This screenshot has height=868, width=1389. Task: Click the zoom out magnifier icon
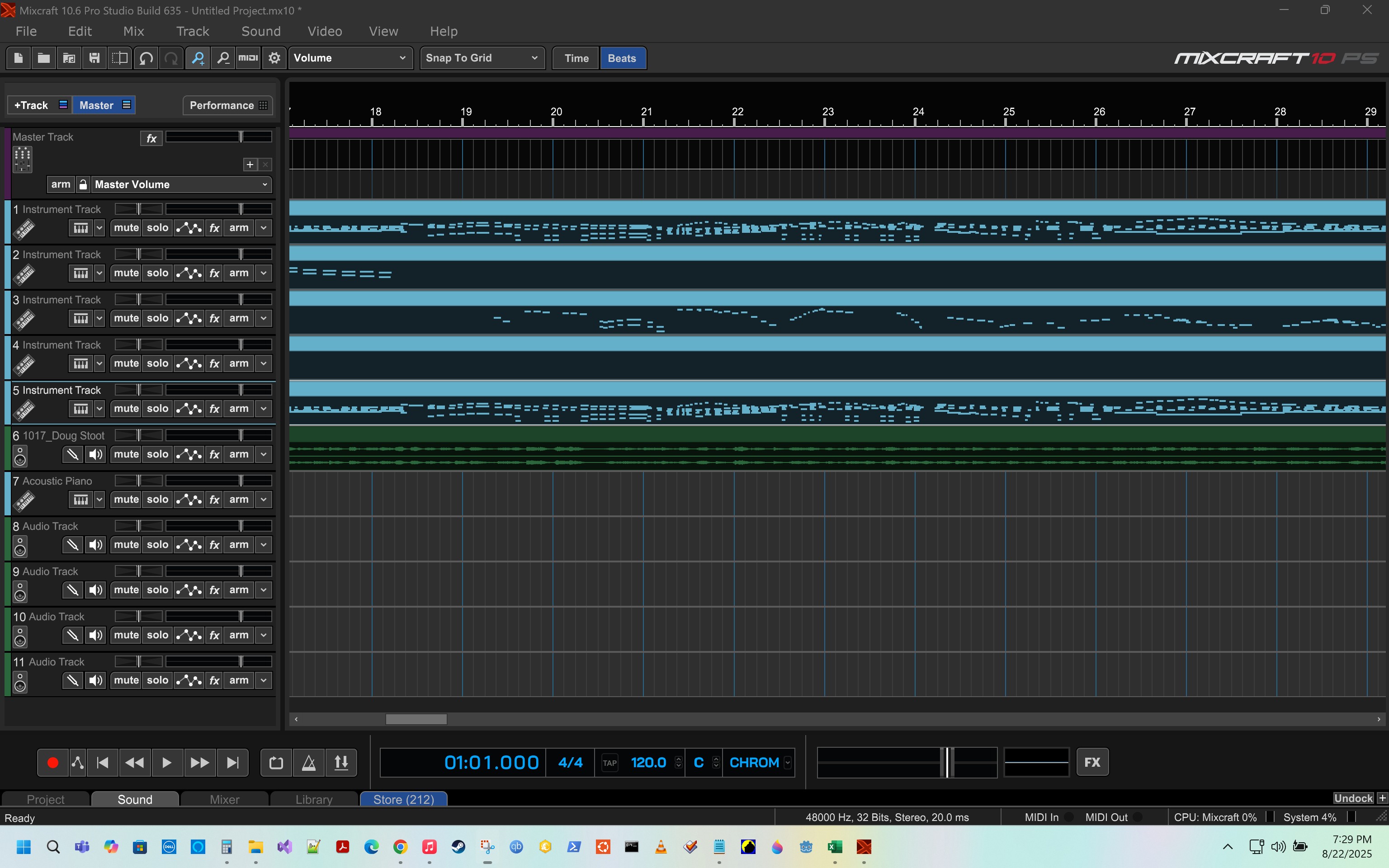pos(223,58)
